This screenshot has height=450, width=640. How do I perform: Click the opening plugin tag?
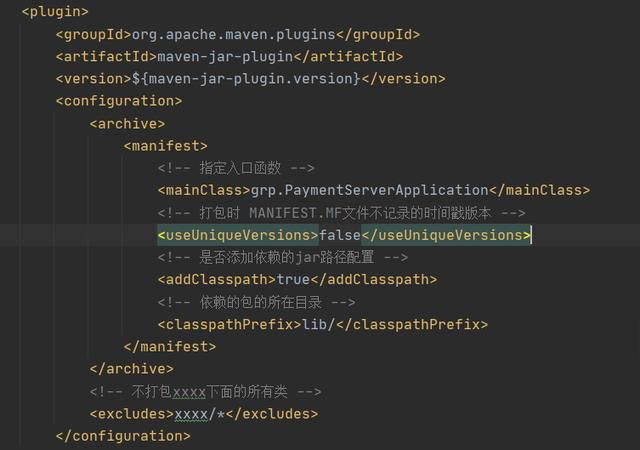click(x=55, y=11)
